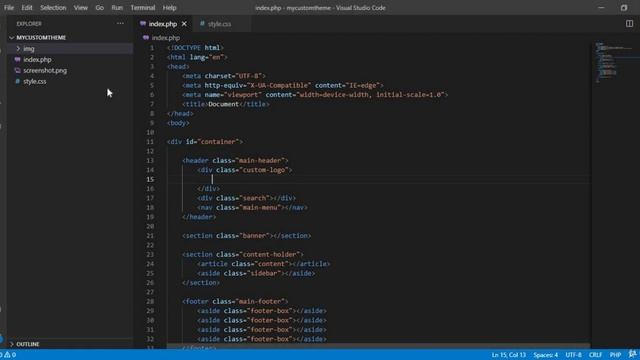The image size is (640, 360).
Task: Open the Run menu
Action: click(117, 8)
